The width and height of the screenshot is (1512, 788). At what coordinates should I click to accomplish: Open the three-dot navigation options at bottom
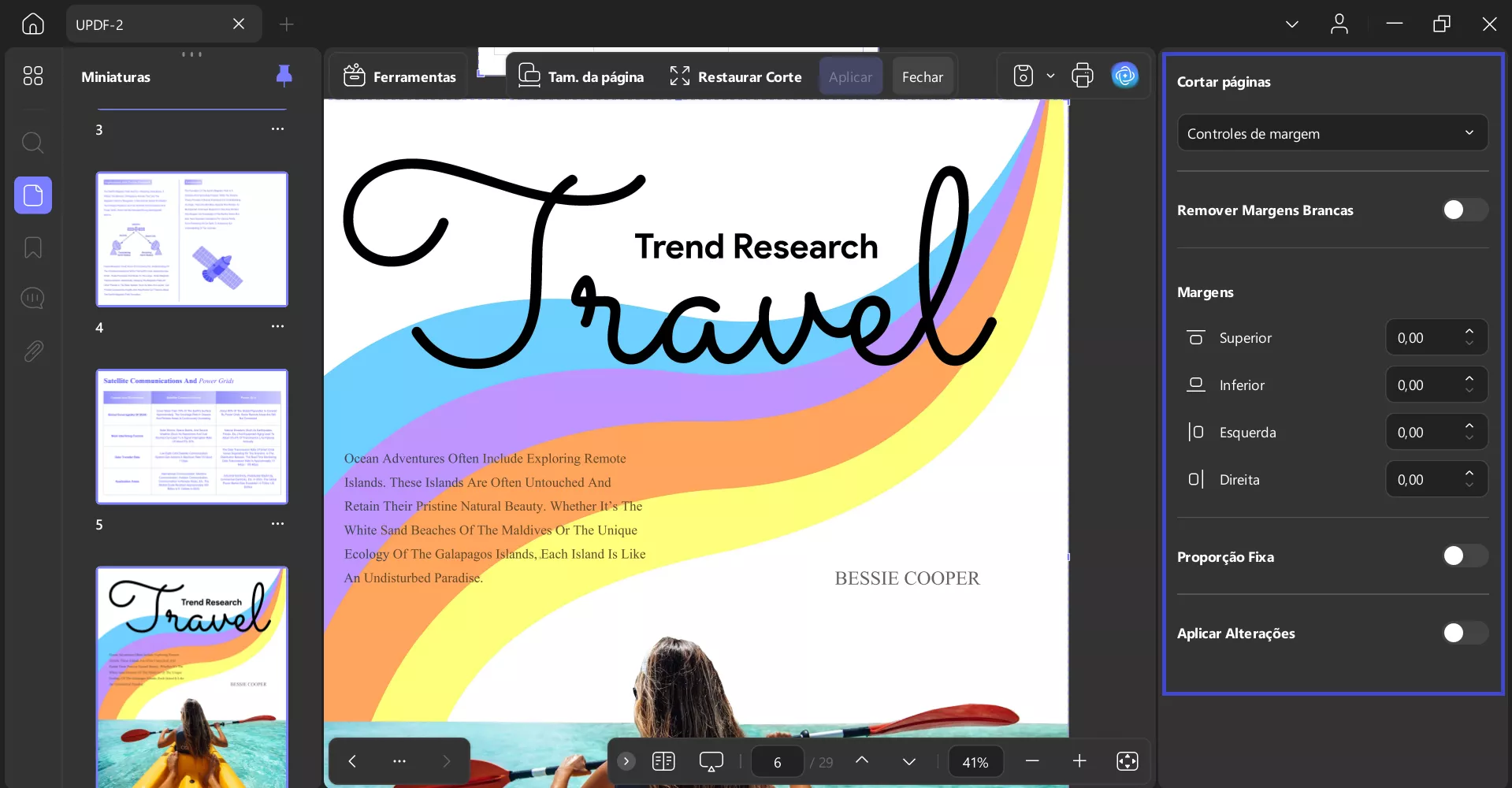[399, 761]
